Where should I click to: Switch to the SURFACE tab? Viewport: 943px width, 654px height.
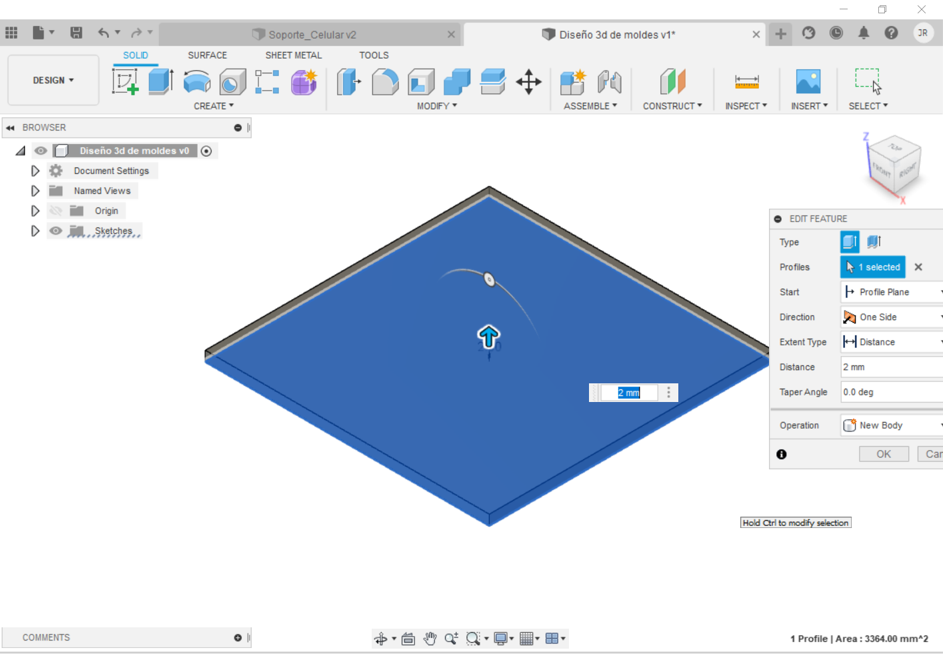pyautogui.click(x=207, y=55)
